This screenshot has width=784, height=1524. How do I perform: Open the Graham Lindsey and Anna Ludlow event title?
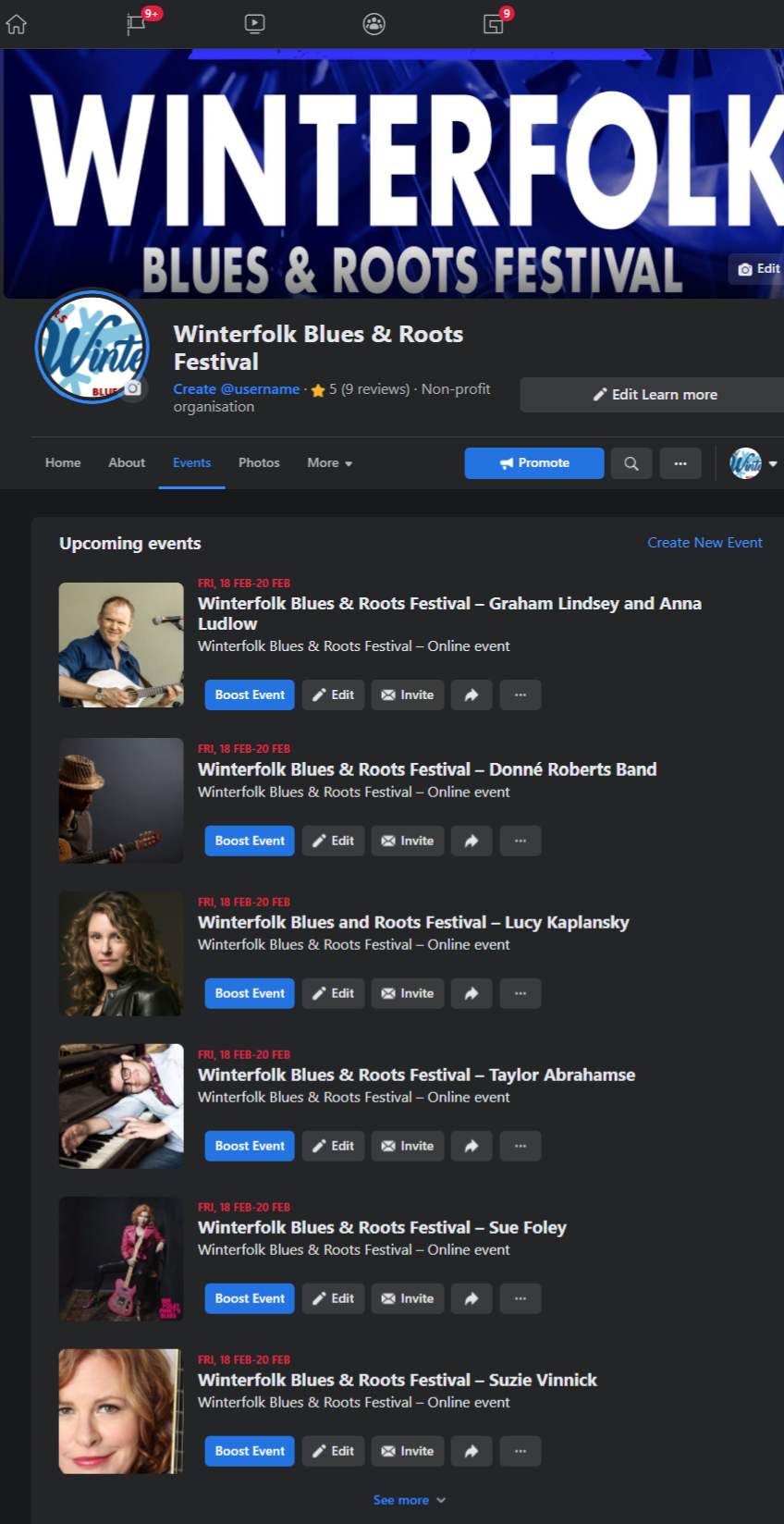coord(449,613)
